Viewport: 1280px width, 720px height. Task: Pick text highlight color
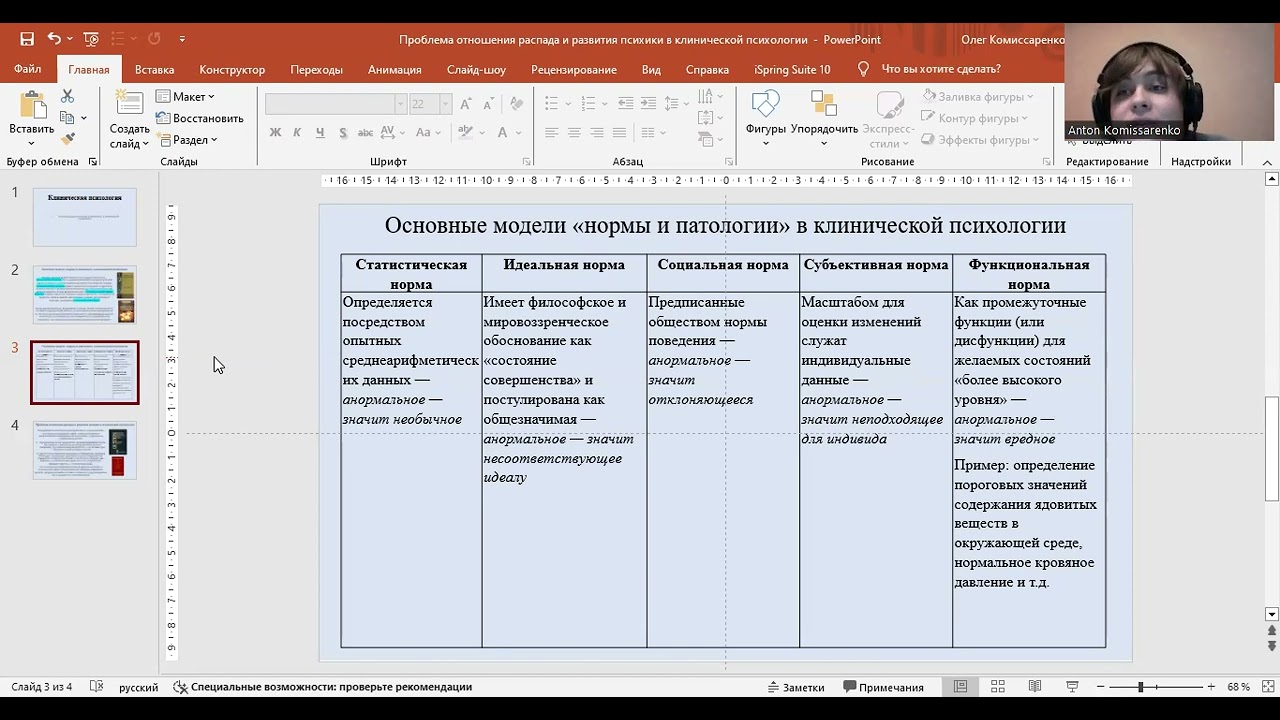(x=468, y=132)
